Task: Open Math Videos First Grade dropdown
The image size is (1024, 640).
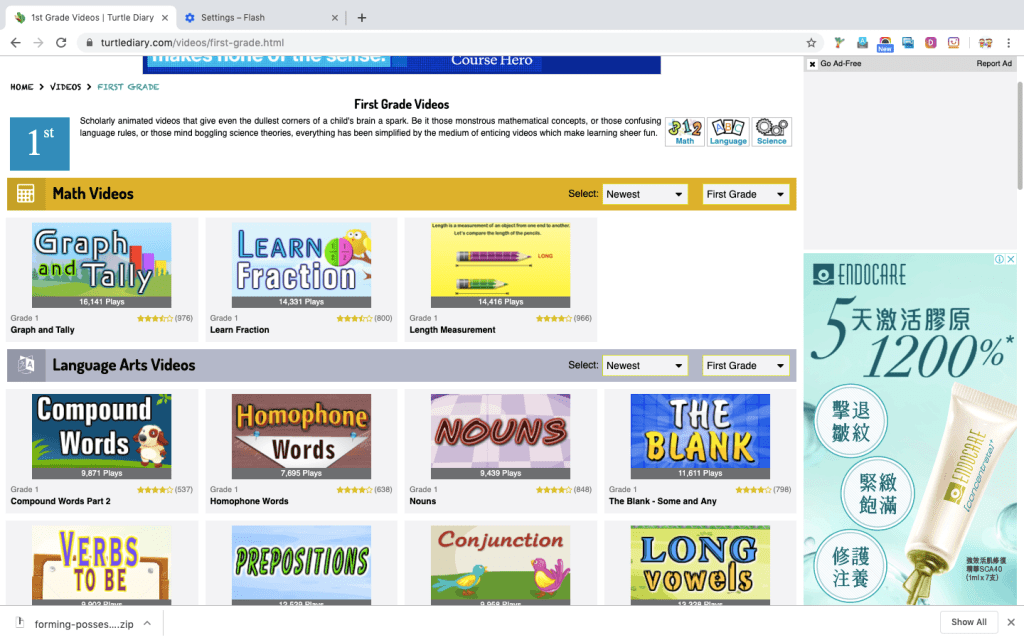Action: (x=745, y=194)
